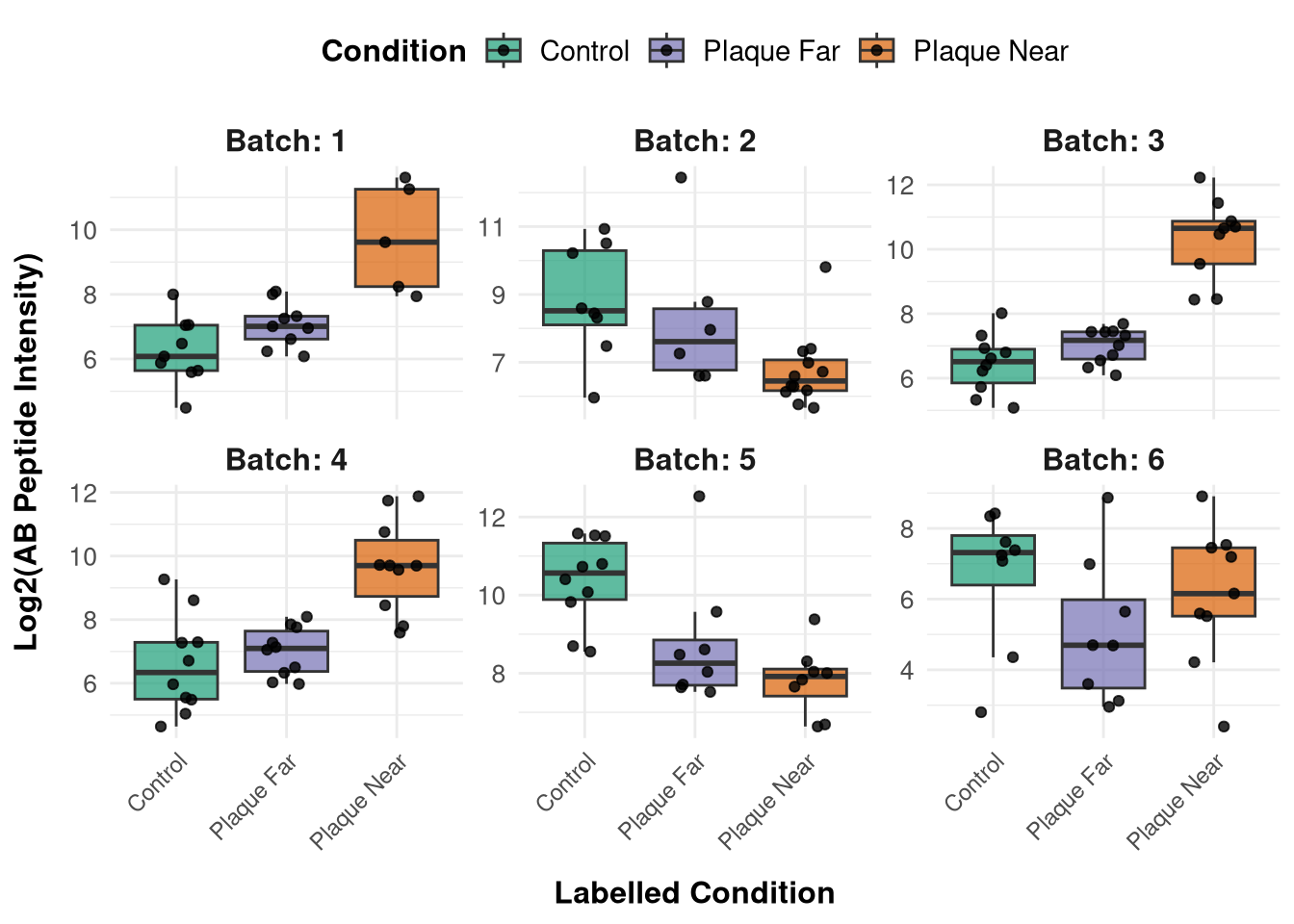
Task: Select the Labelled Condition x-axis title
Action: click(x=694, y=893)
